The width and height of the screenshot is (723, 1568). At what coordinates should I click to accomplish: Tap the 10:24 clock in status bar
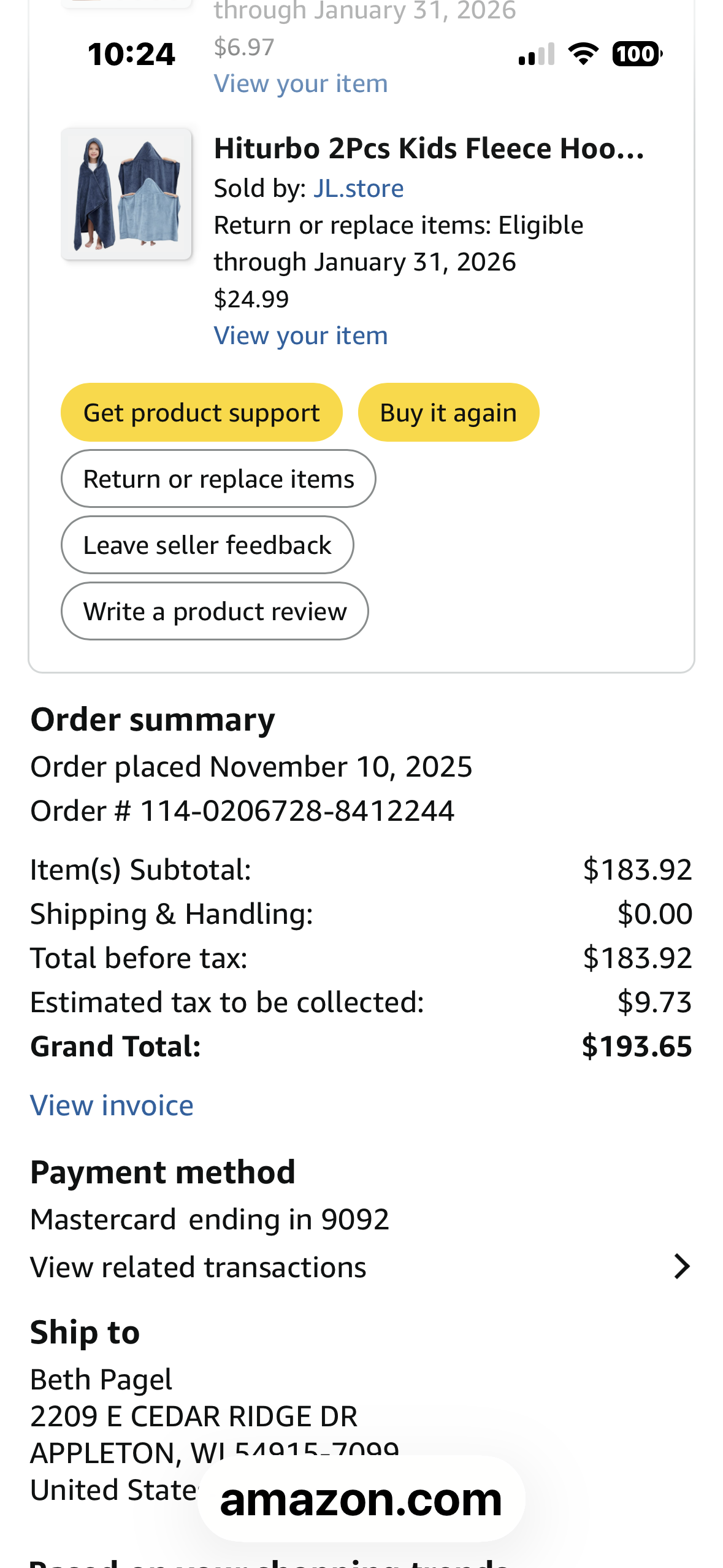click(x=131, y=54)
